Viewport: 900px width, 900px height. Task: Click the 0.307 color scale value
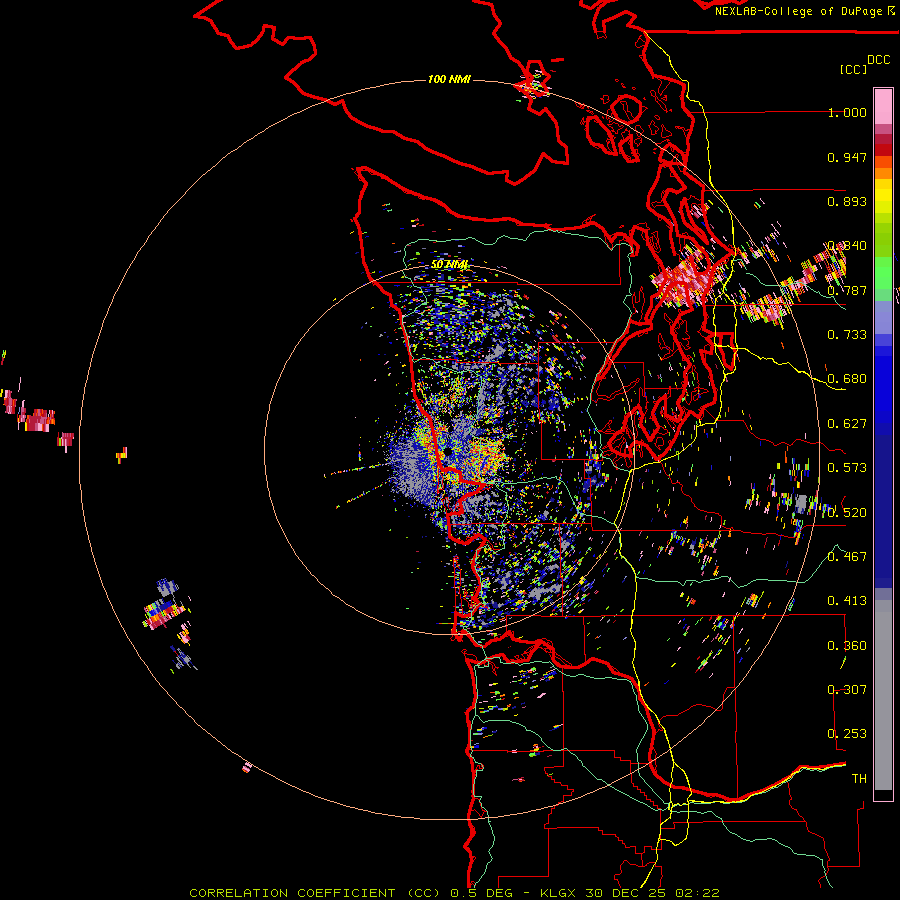[847, 690]
